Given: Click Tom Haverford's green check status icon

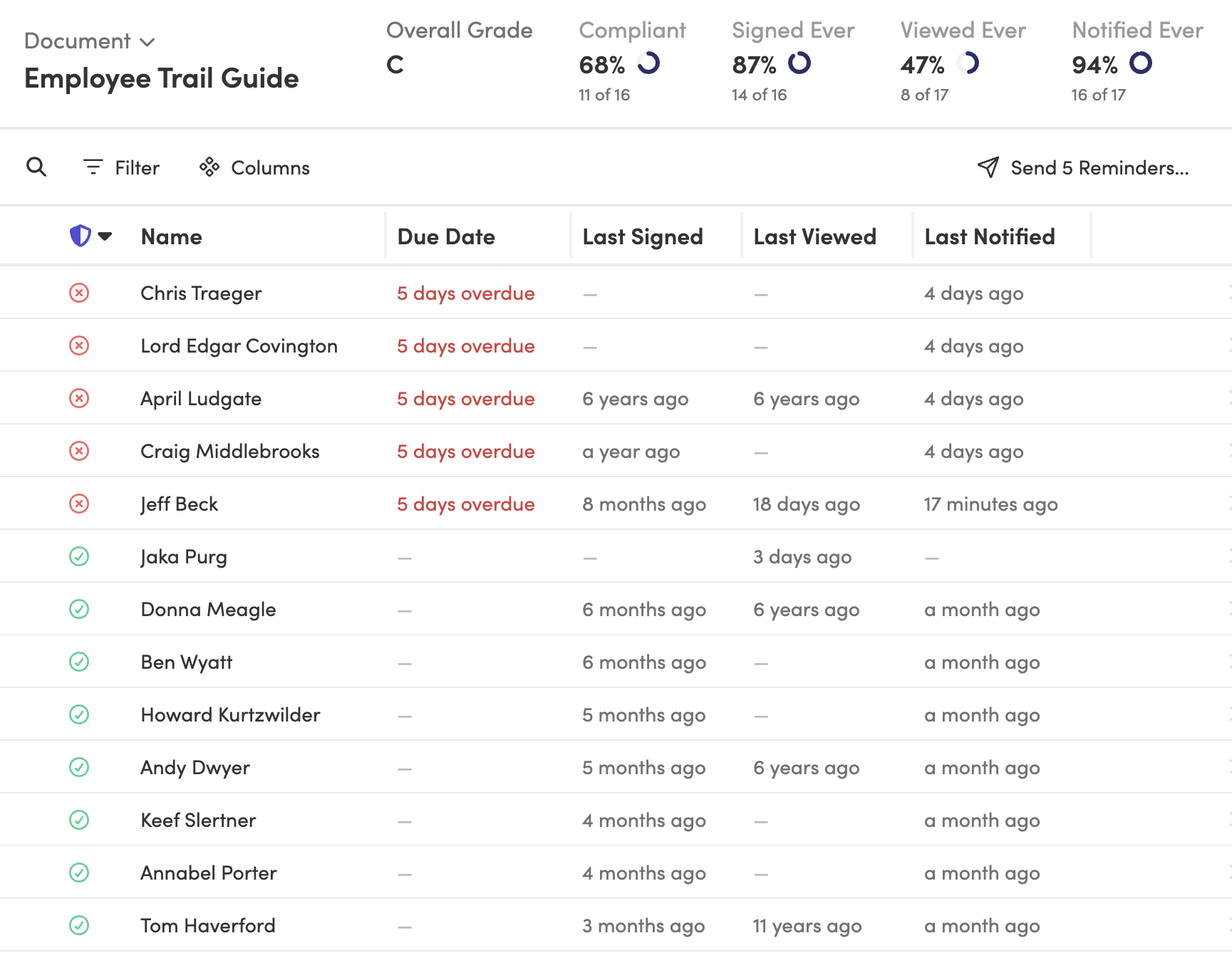Looking at the screenshot, I should point(79,925).
